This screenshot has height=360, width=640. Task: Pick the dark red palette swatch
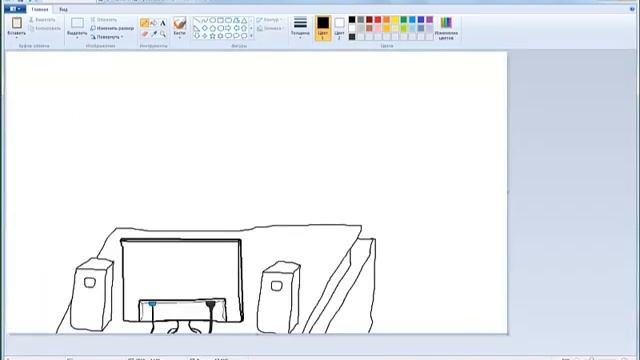click(x=369, y=20)
